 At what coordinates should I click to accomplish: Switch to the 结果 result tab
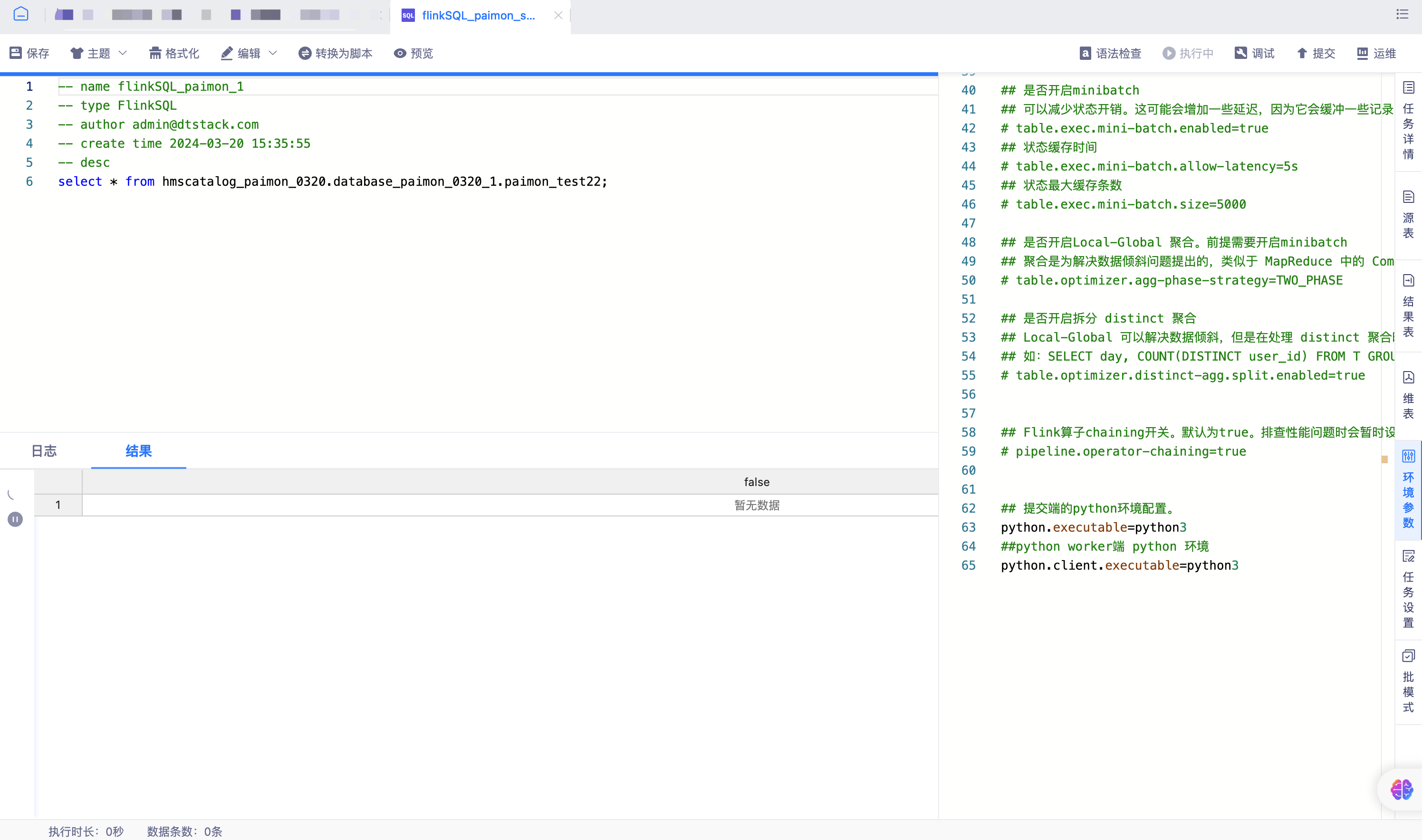click(139, 451)
